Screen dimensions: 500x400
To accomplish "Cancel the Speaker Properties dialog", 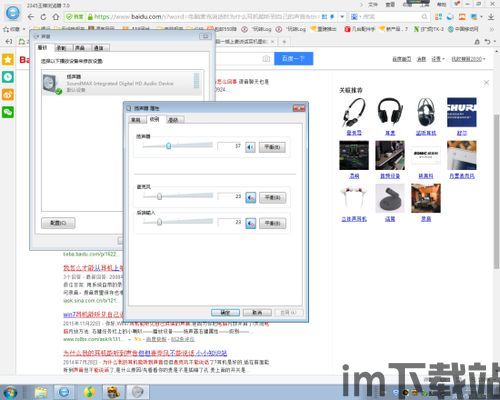I will coord(257,313).
